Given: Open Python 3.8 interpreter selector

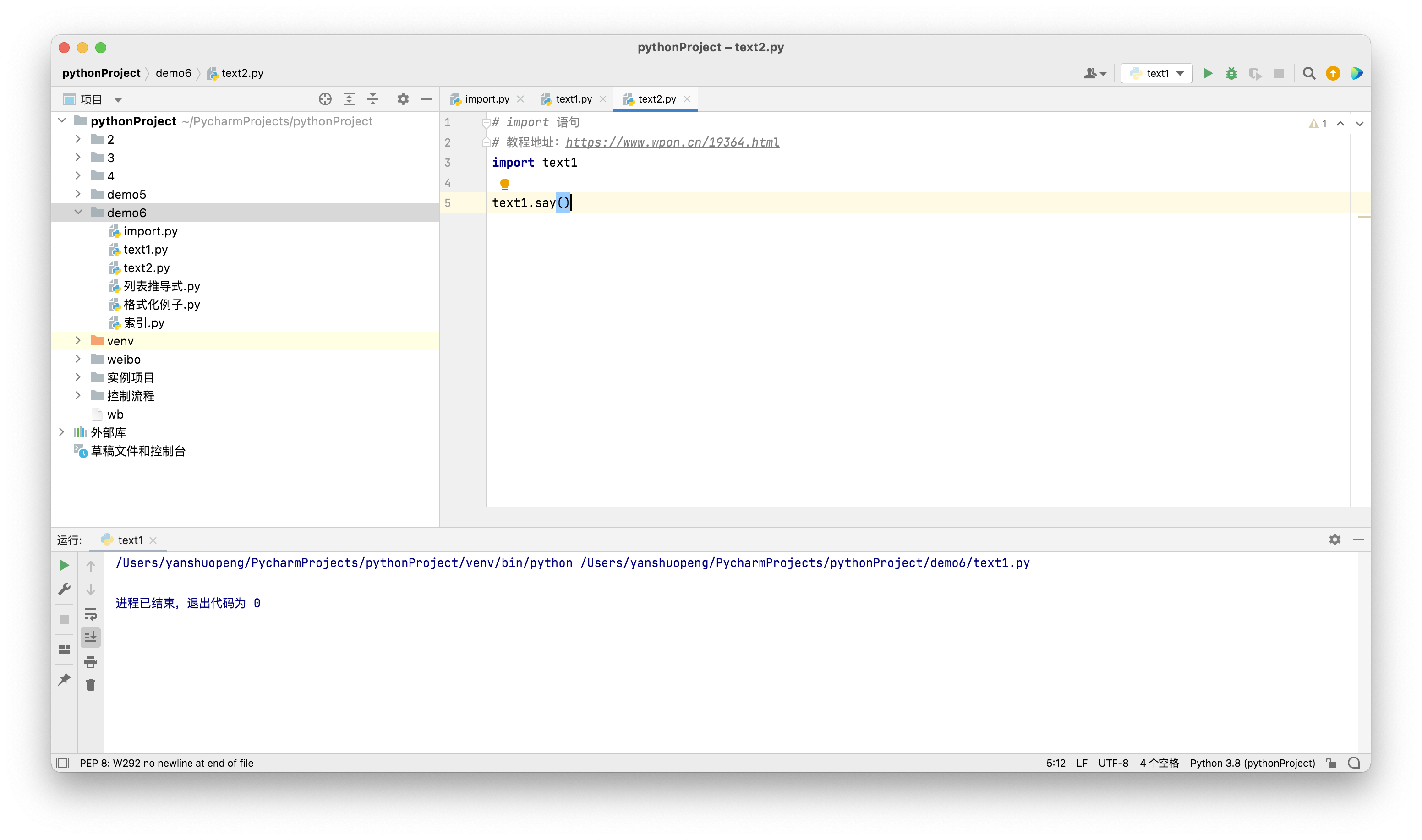Looking at the screenshot, I should click(x=1252, y=763).
